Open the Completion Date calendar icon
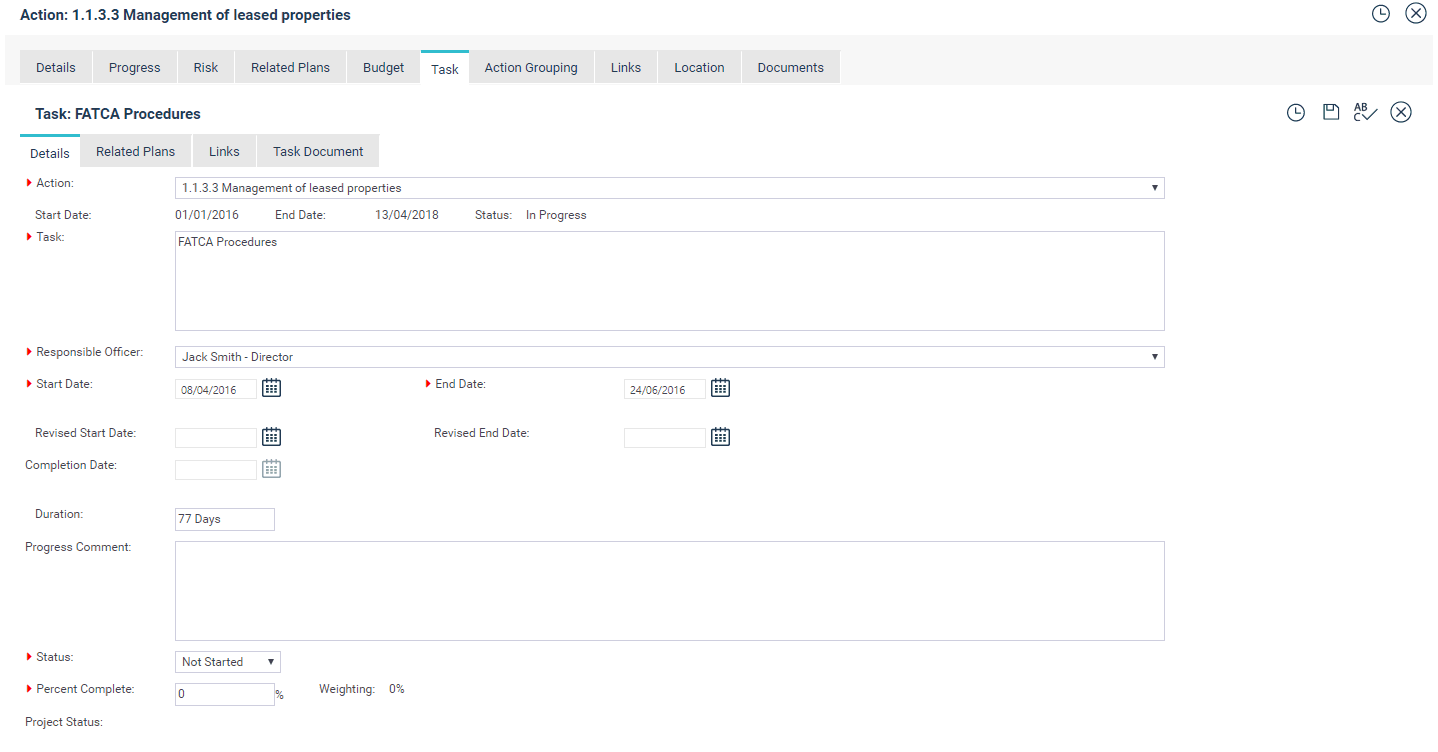 [x=271, y=468]
